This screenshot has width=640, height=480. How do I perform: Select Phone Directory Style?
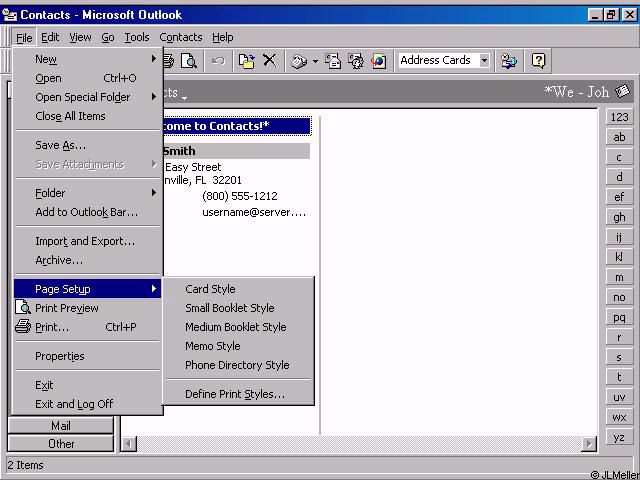(x=238, y=364)
